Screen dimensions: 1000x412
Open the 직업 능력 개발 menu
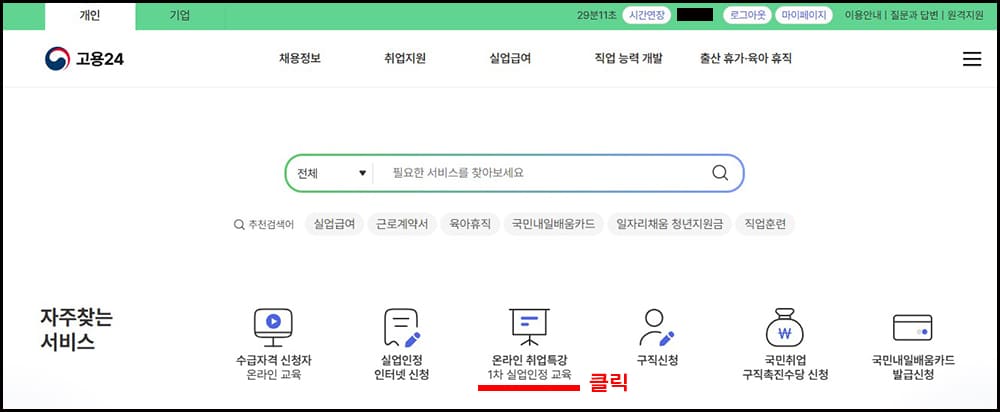[x=628, y=59]
